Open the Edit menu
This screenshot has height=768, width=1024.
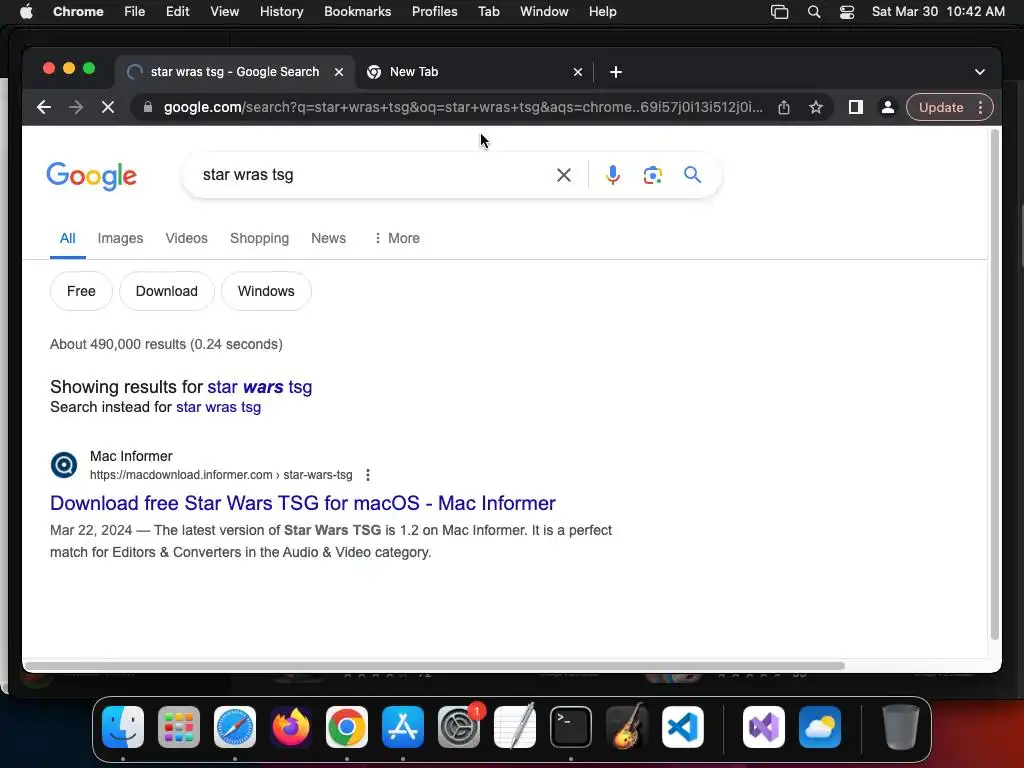(x=177, y=12)
